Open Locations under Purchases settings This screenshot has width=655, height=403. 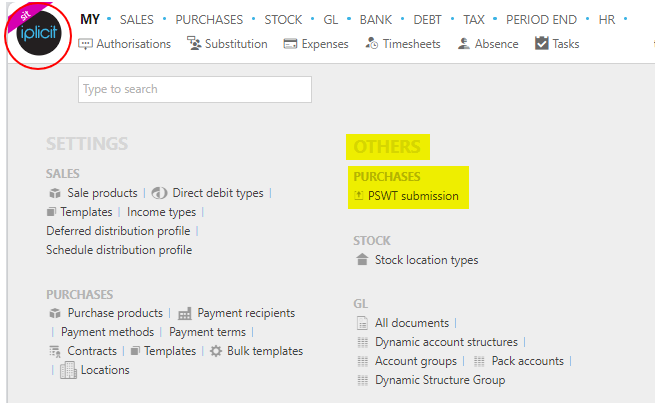pyautogui.click(x=105, y=370)
